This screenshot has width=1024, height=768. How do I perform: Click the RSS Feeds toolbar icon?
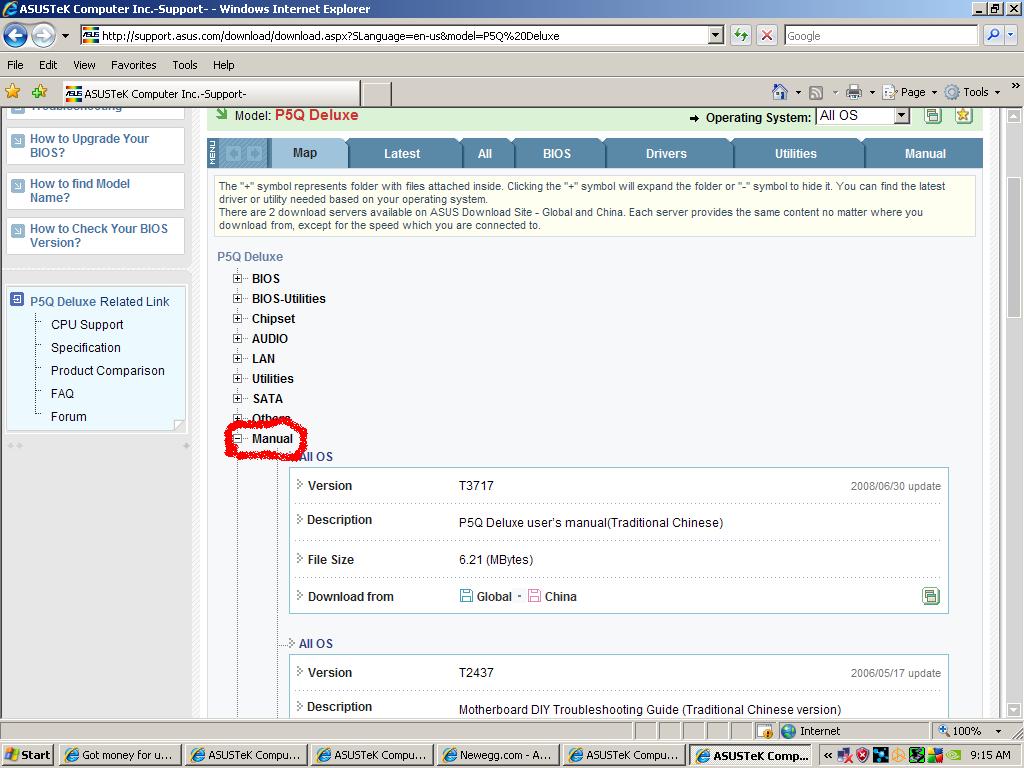[816, 92]
